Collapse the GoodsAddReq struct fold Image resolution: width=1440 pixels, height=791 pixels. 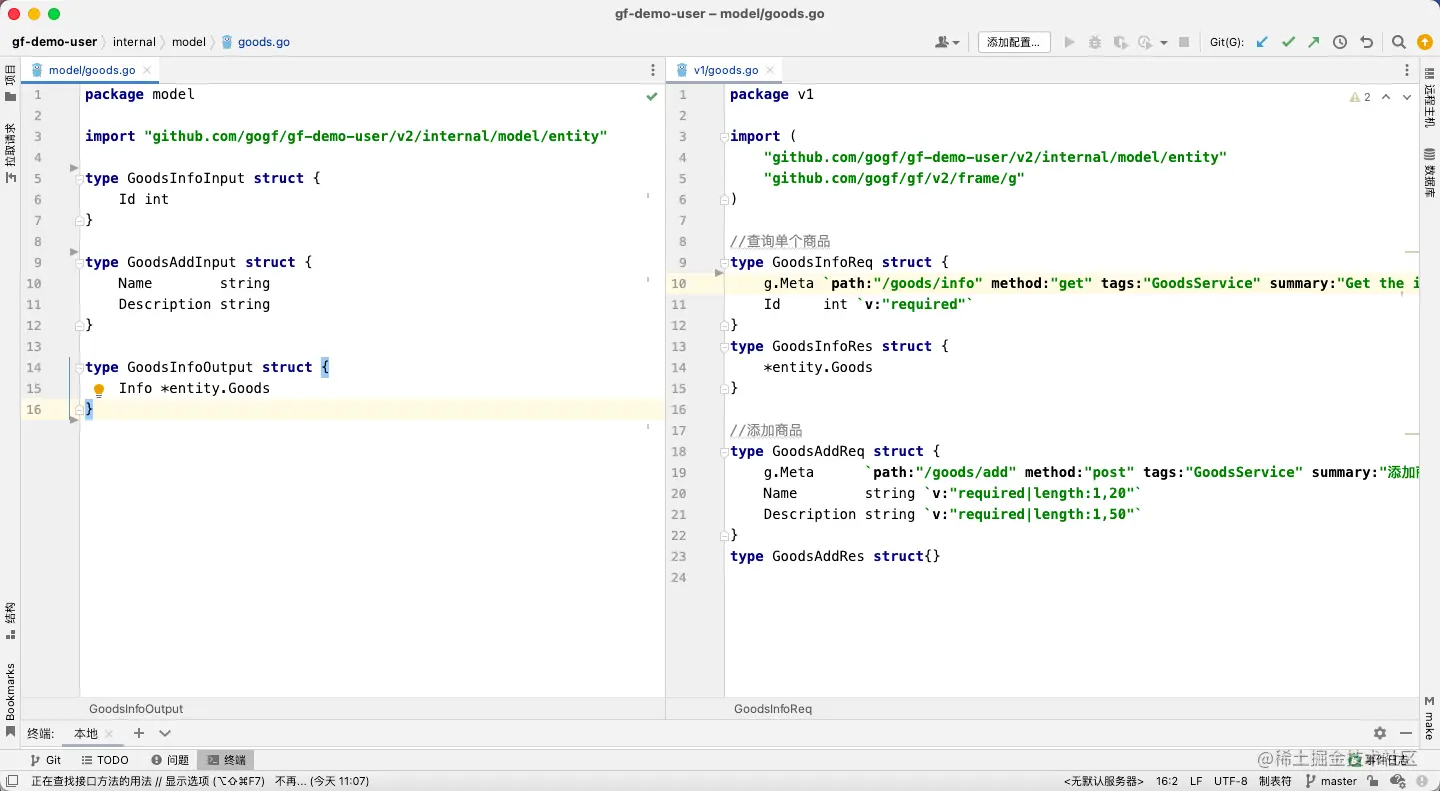click(724, 451)
